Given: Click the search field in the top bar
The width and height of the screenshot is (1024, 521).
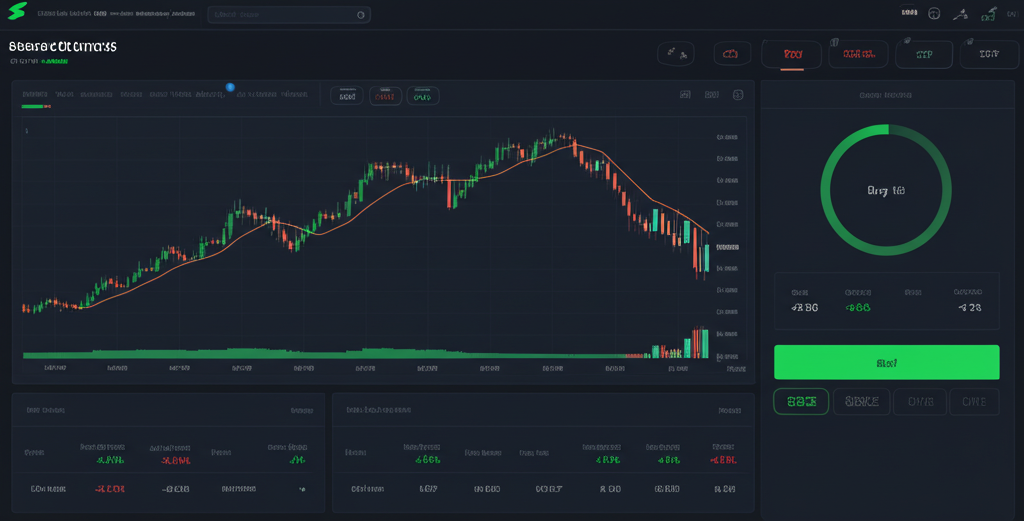Looking at the screenshot, I should click(x=289, y=14).
